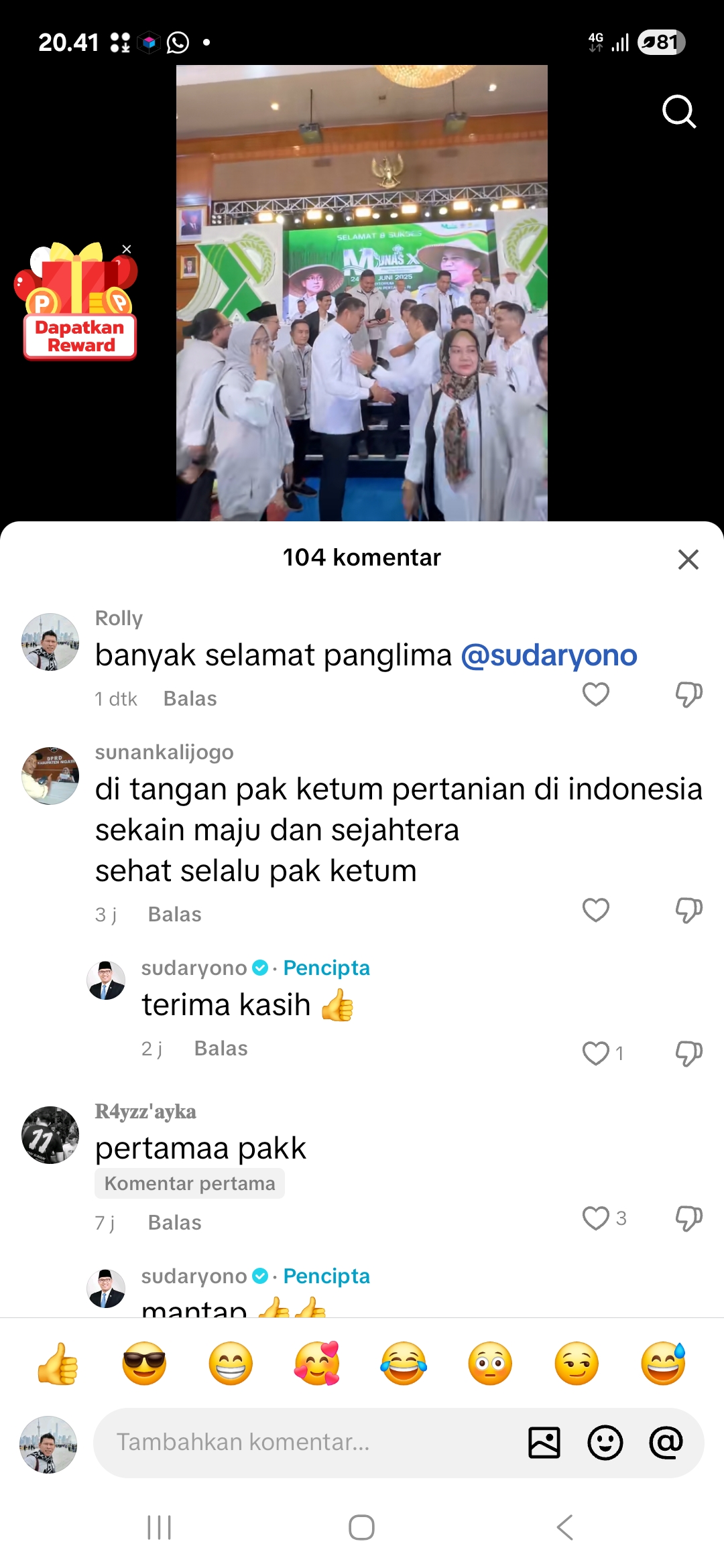Image resolution: width=724 pixels, height=1568 pixels.
Task: Open R4yzz'ayka's profile avatar
Action: click(50, 1134)
